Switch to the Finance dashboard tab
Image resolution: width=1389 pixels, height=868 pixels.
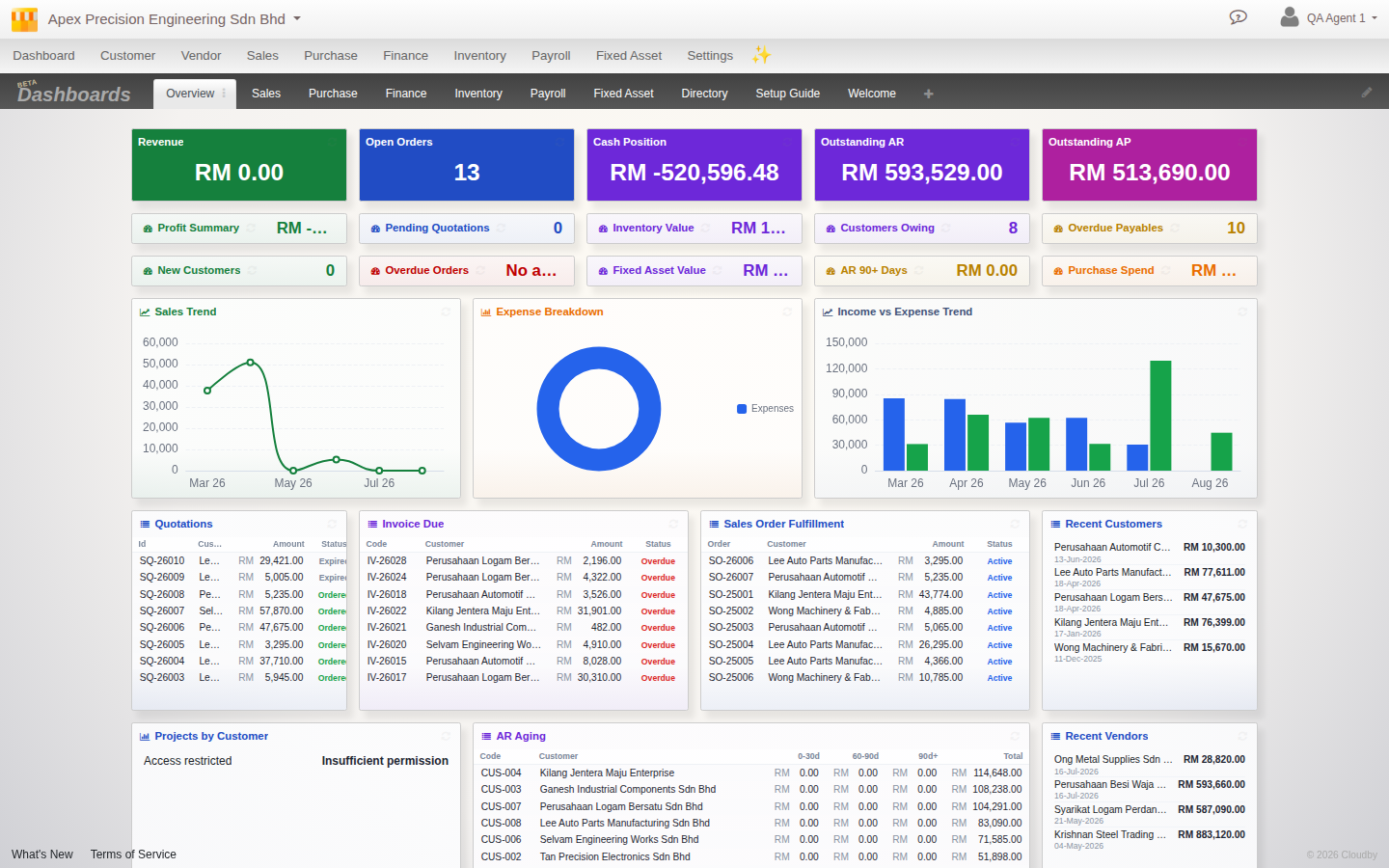[406, 94]
